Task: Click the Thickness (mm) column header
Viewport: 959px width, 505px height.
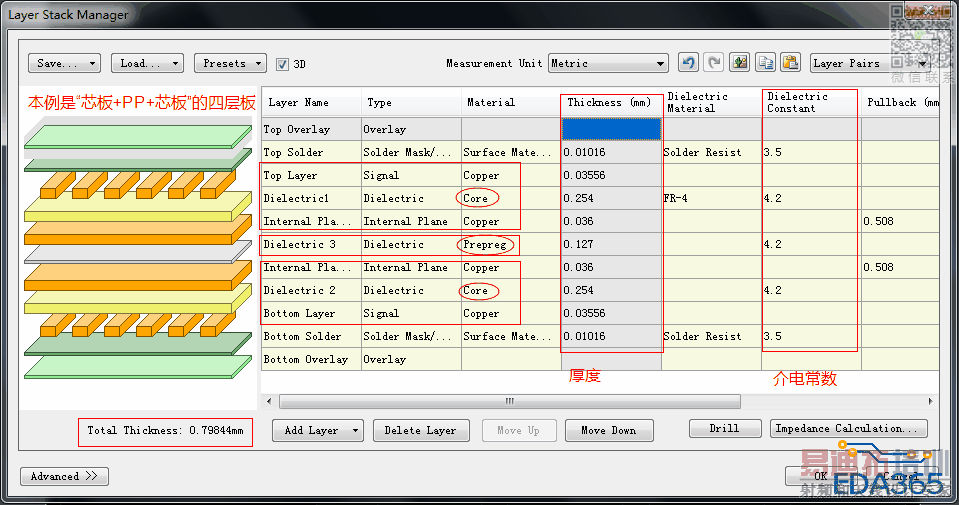Action: point(611,103)
